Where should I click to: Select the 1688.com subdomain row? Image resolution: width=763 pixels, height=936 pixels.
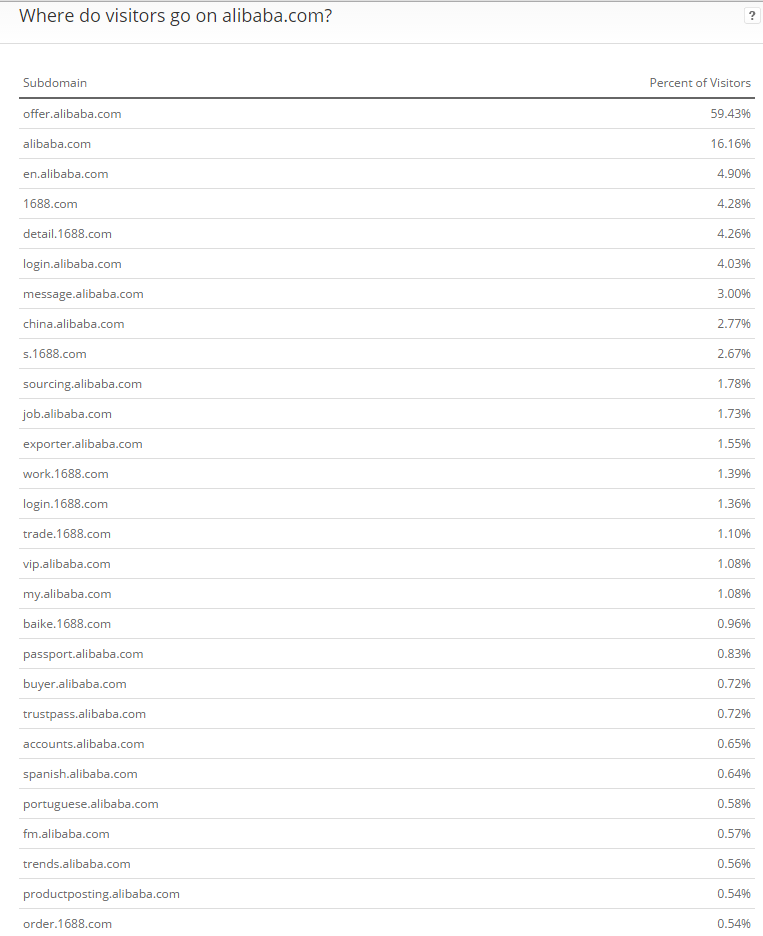click(50, 204)
